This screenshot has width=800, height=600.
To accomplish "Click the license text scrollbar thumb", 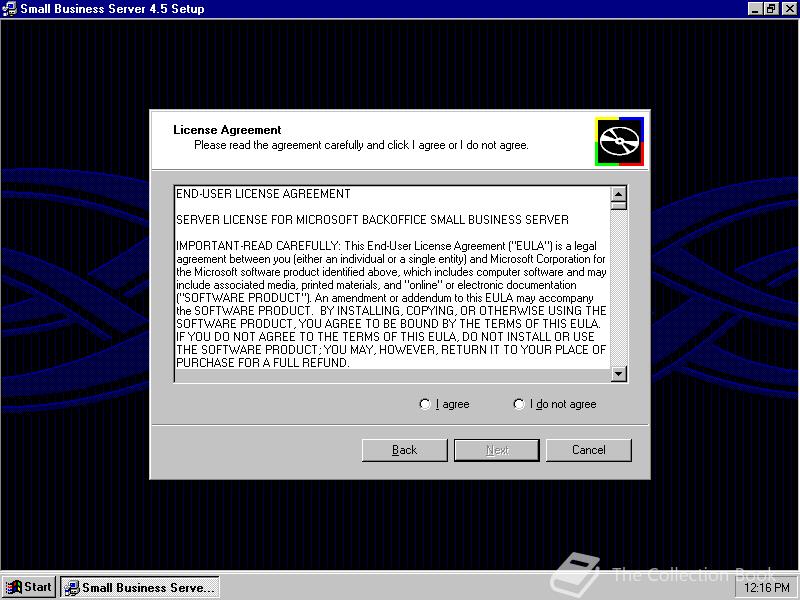I will 618,206.
